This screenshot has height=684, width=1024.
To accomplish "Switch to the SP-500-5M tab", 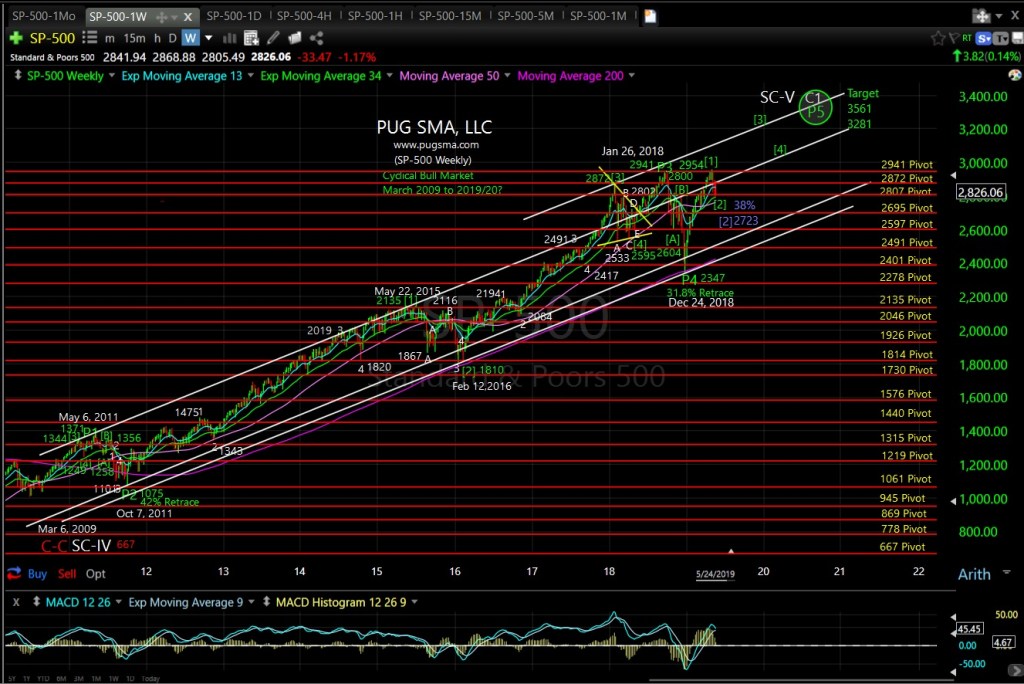I will (526, 16).
